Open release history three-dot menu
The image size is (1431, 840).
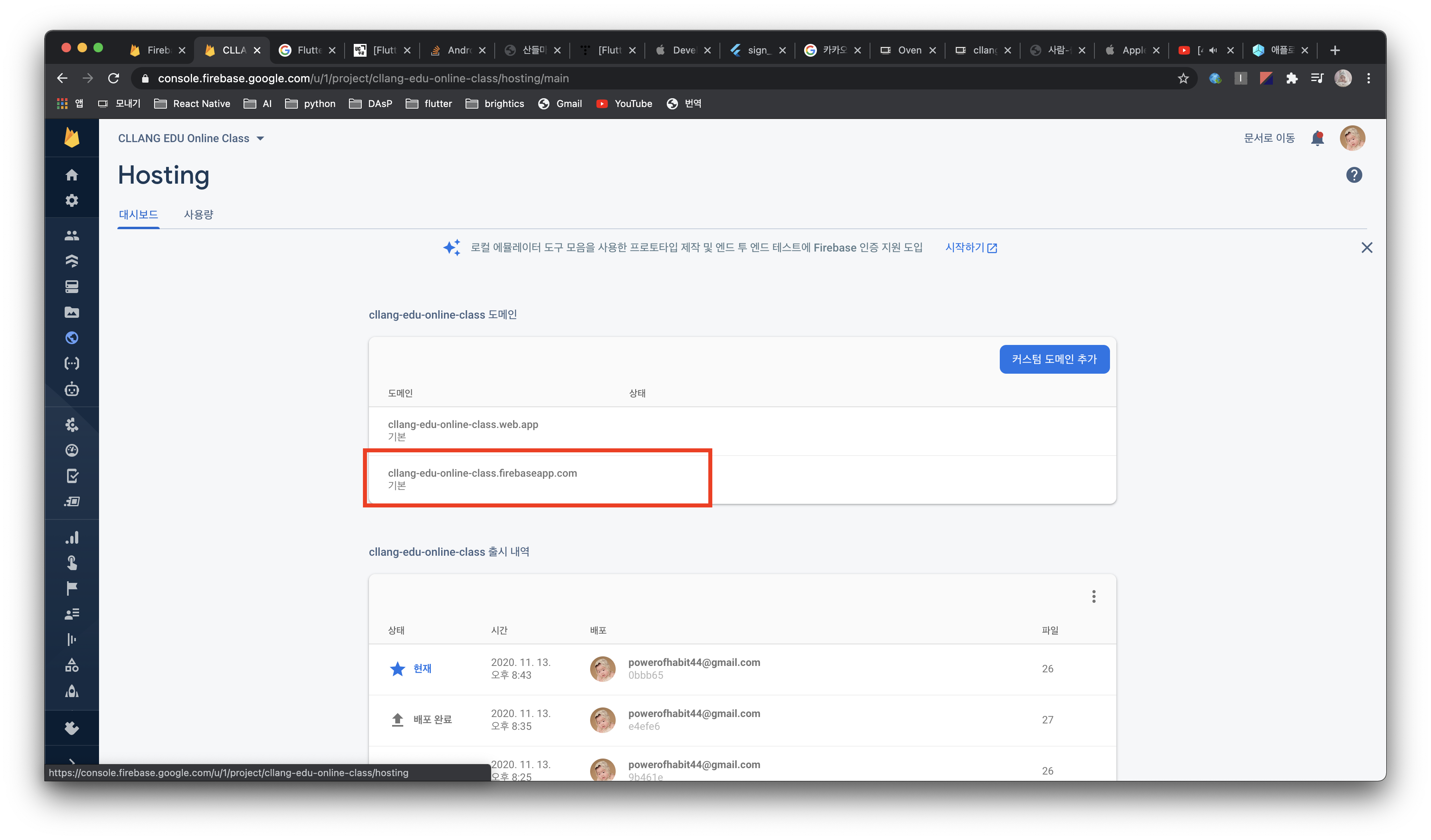coord(1093,596)
